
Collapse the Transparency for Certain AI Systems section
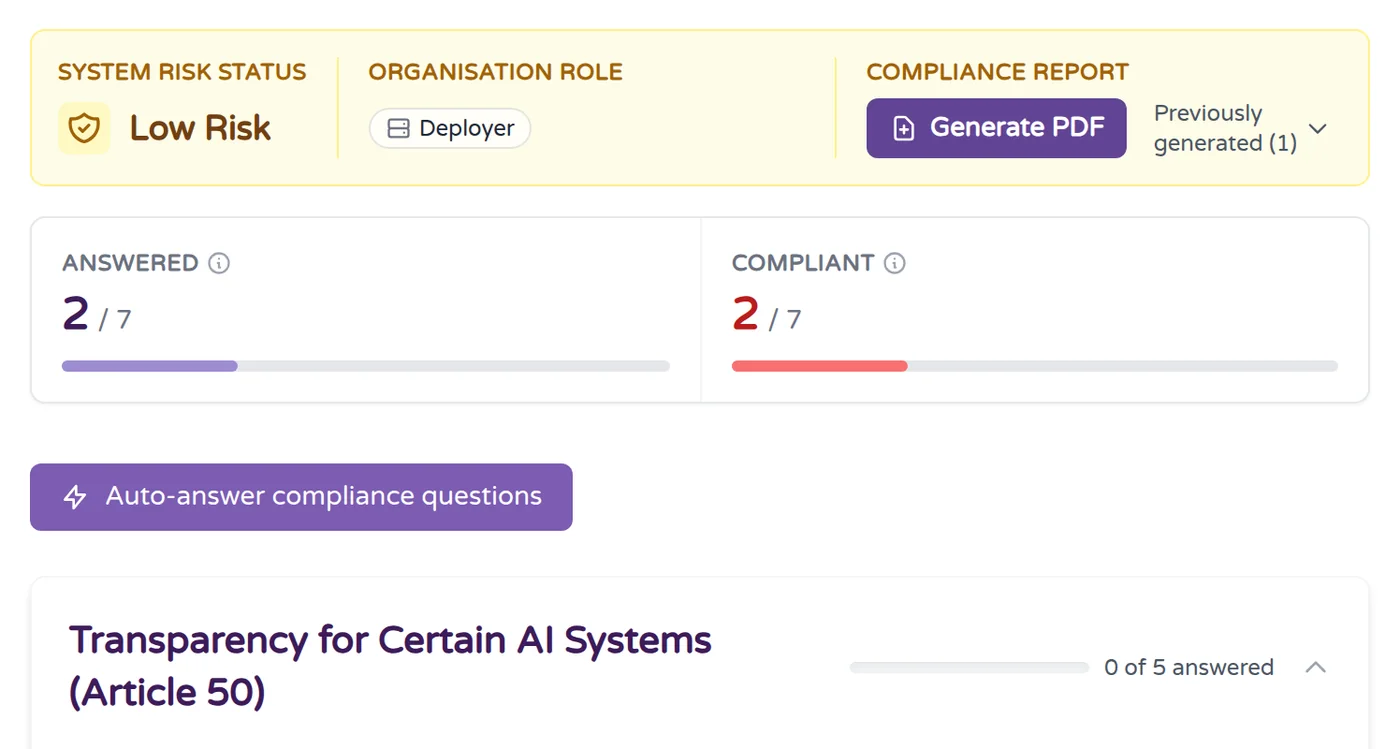tap(1316, 667)
